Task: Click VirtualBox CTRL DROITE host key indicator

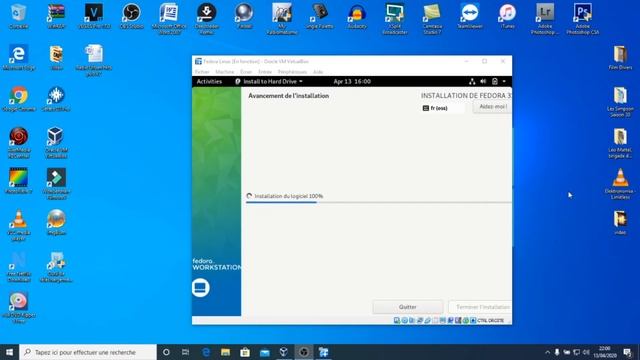Action: (x=491, y=320)
